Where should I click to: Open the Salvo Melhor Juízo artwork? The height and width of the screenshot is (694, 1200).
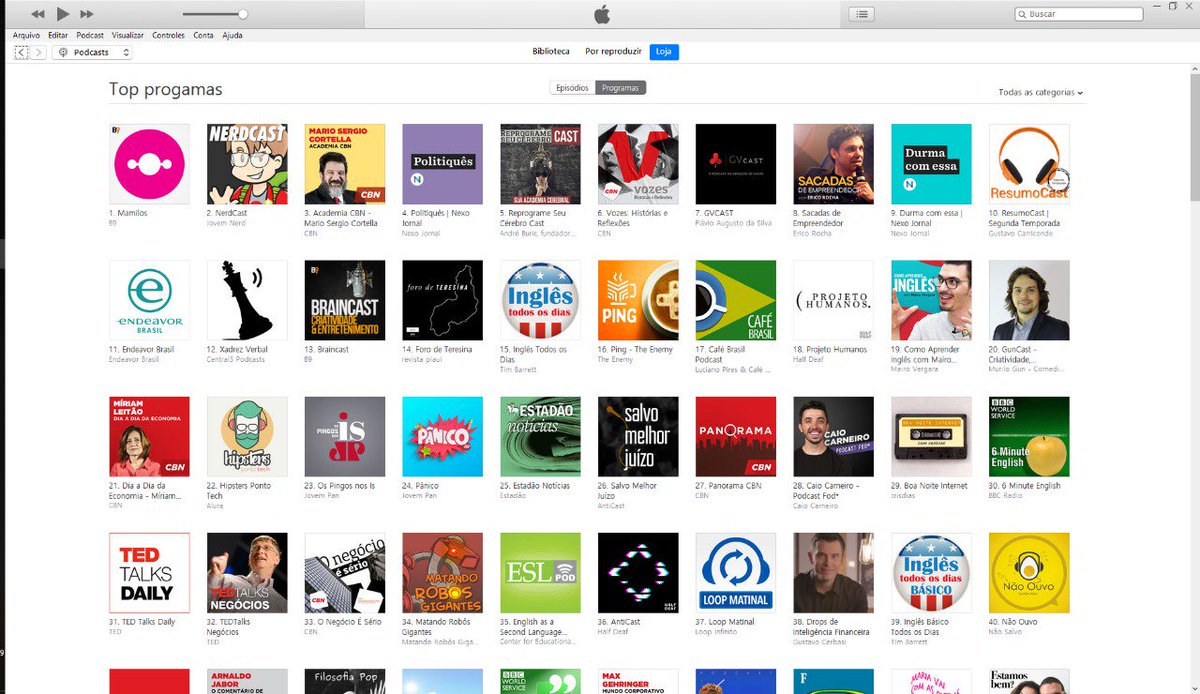point(638,437)
